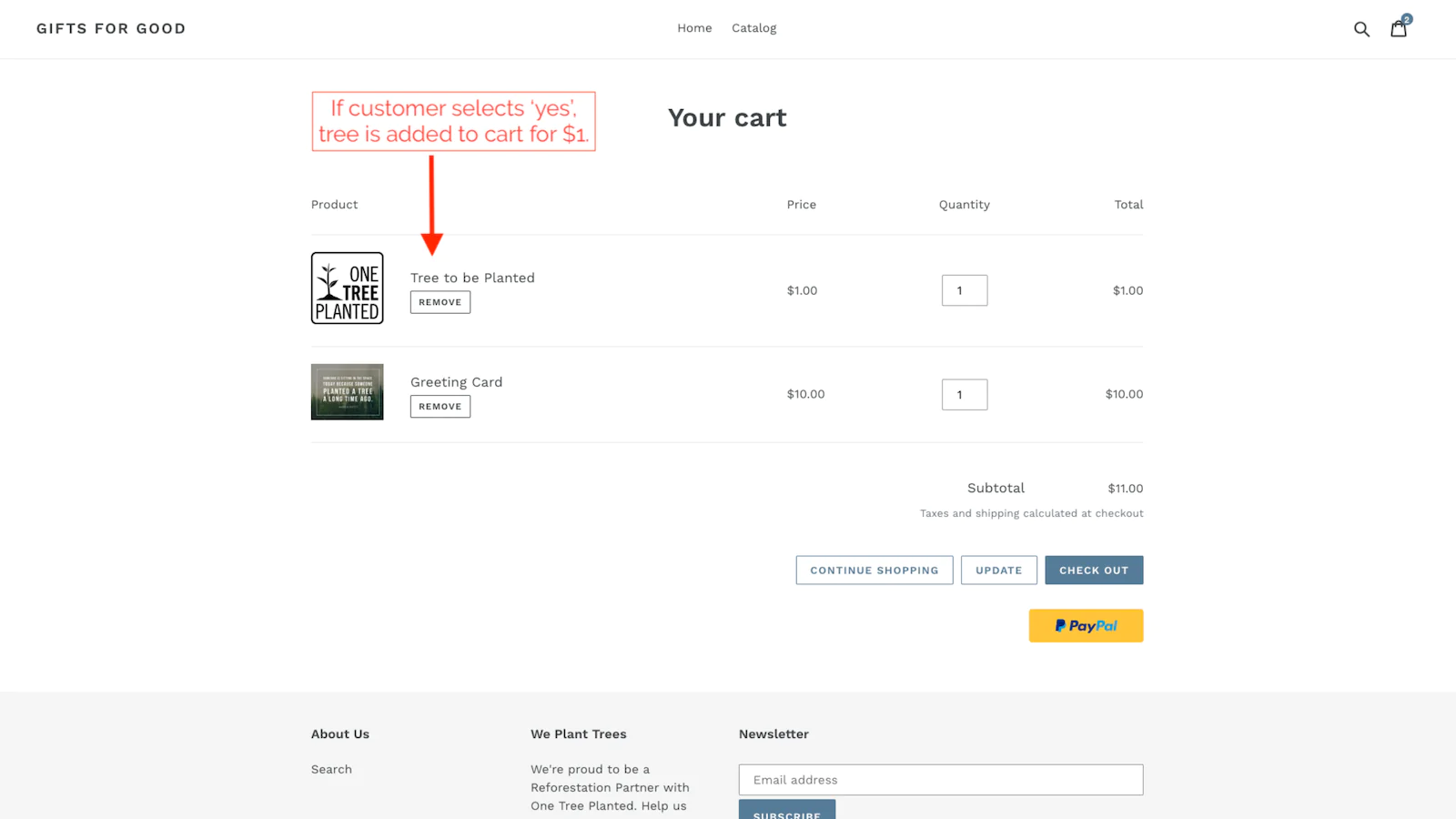Click the Gifts For Good store logo

click(x=111, y=28)
